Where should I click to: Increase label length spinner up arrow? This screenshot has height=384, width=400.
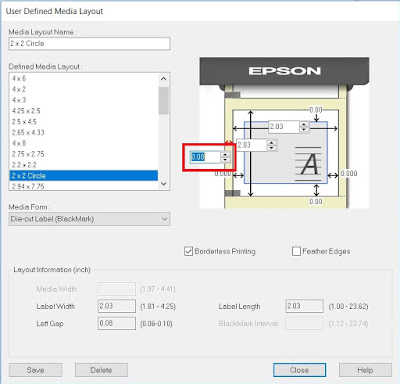coord(272,142)
